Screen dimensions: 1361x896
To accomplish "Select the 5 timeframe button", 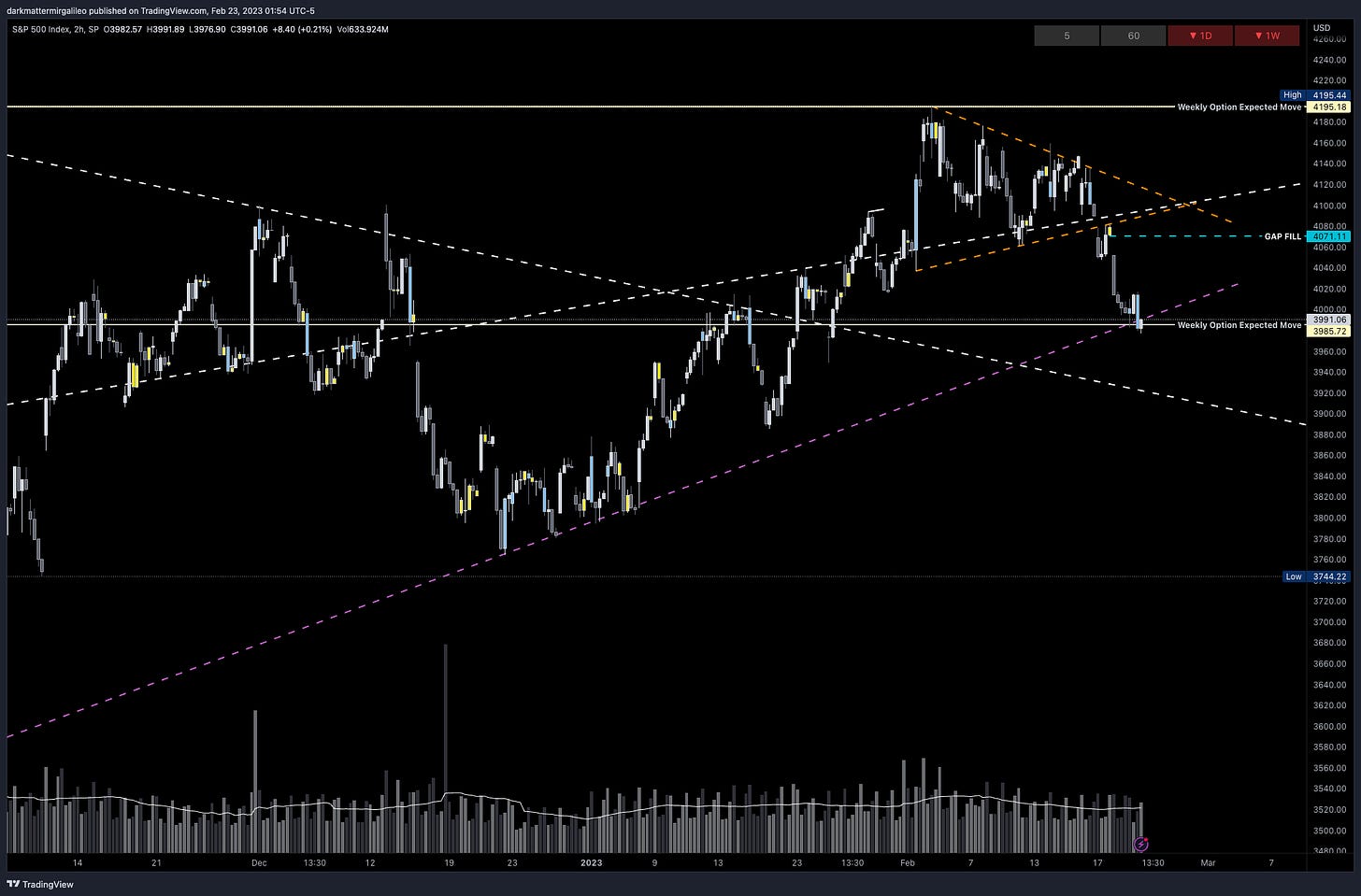I will click(1067, 36).
